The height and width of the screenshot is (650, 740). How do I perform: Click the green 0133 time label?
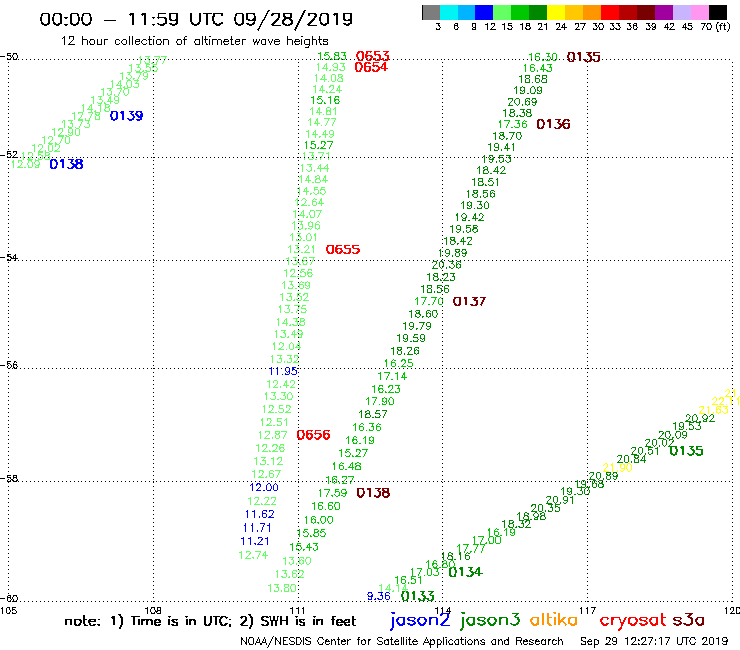click(x=418, y=596)
